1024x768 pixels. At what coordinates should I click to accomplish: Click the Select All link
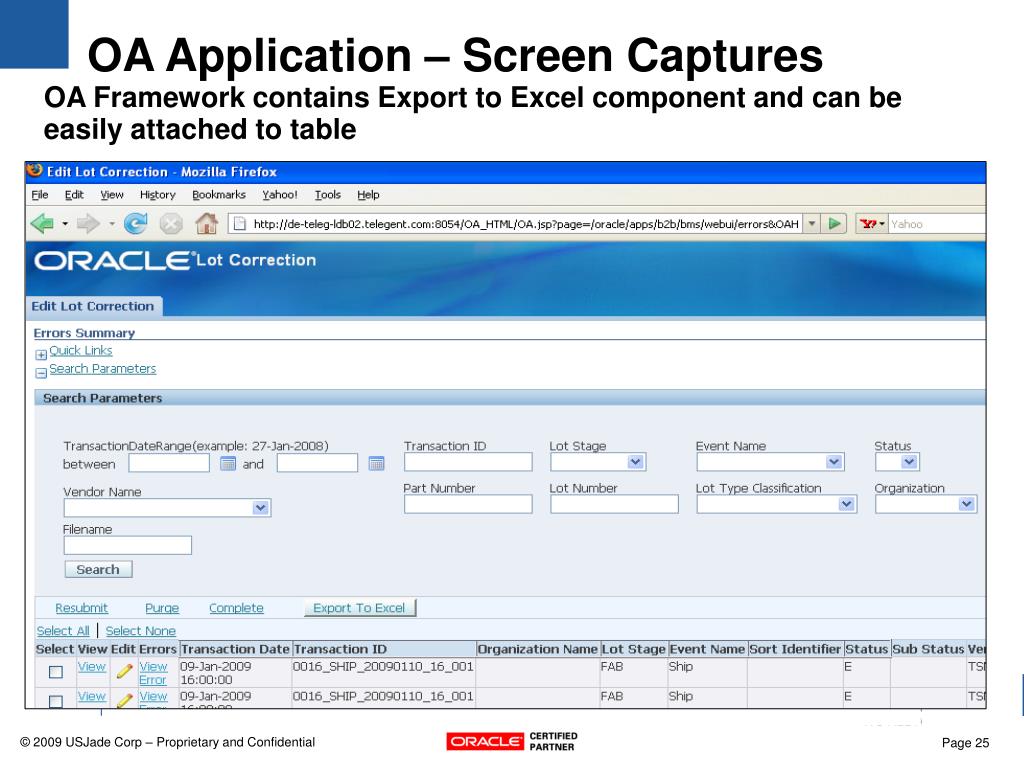63,631
